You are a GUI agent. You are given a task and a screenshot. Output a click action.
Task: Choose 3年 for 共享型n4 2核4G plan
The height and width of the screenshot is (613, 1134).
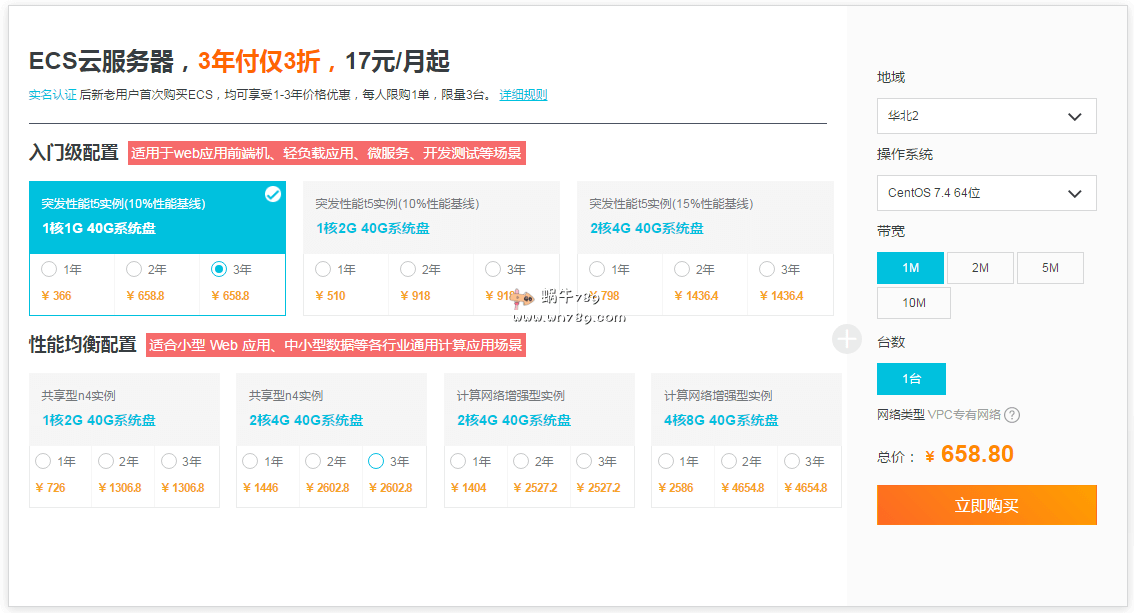click(376, 461)
